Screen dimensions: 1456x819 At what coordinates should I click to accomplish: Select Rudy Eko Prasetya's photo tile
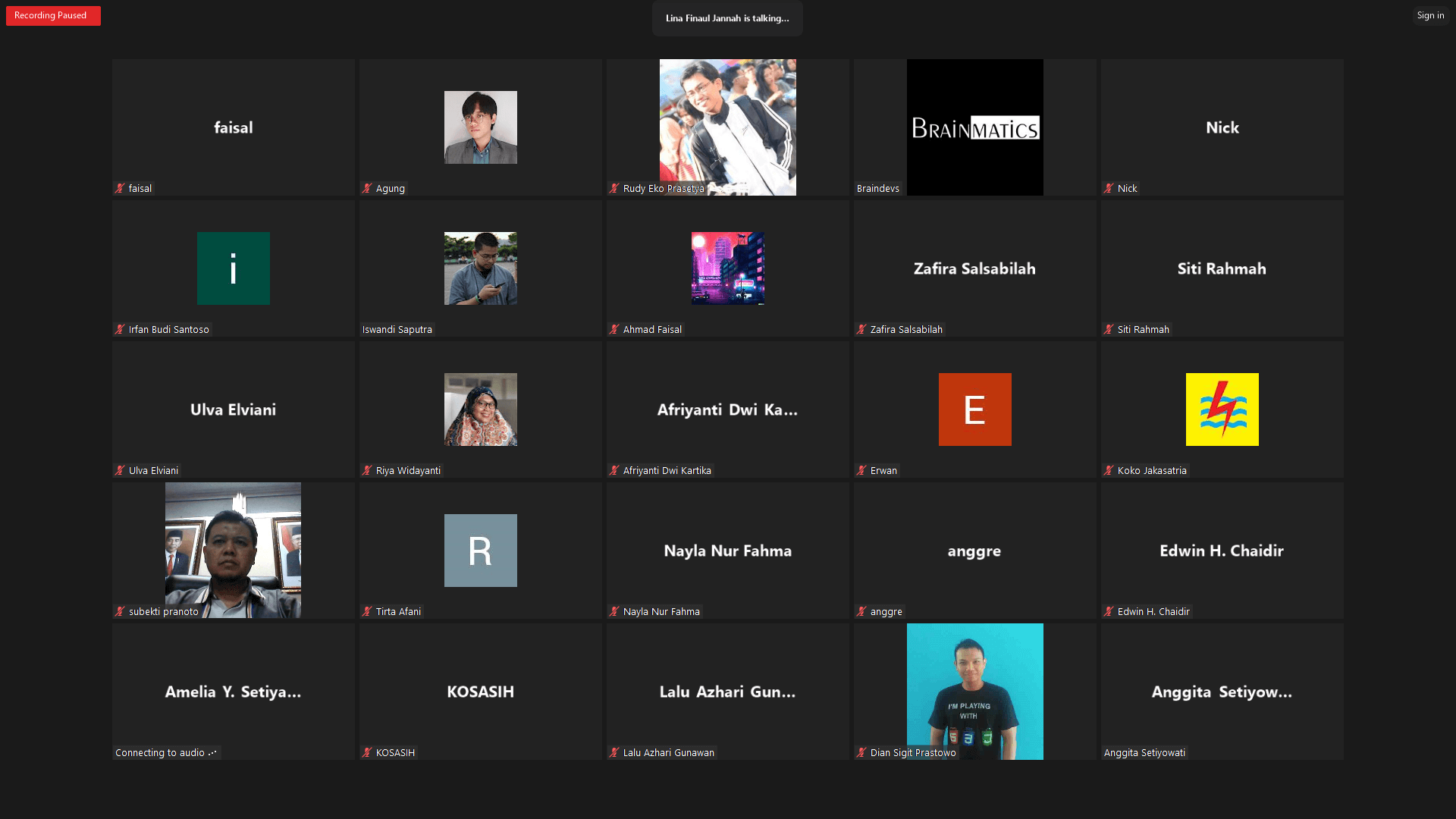tap(727, 121)
